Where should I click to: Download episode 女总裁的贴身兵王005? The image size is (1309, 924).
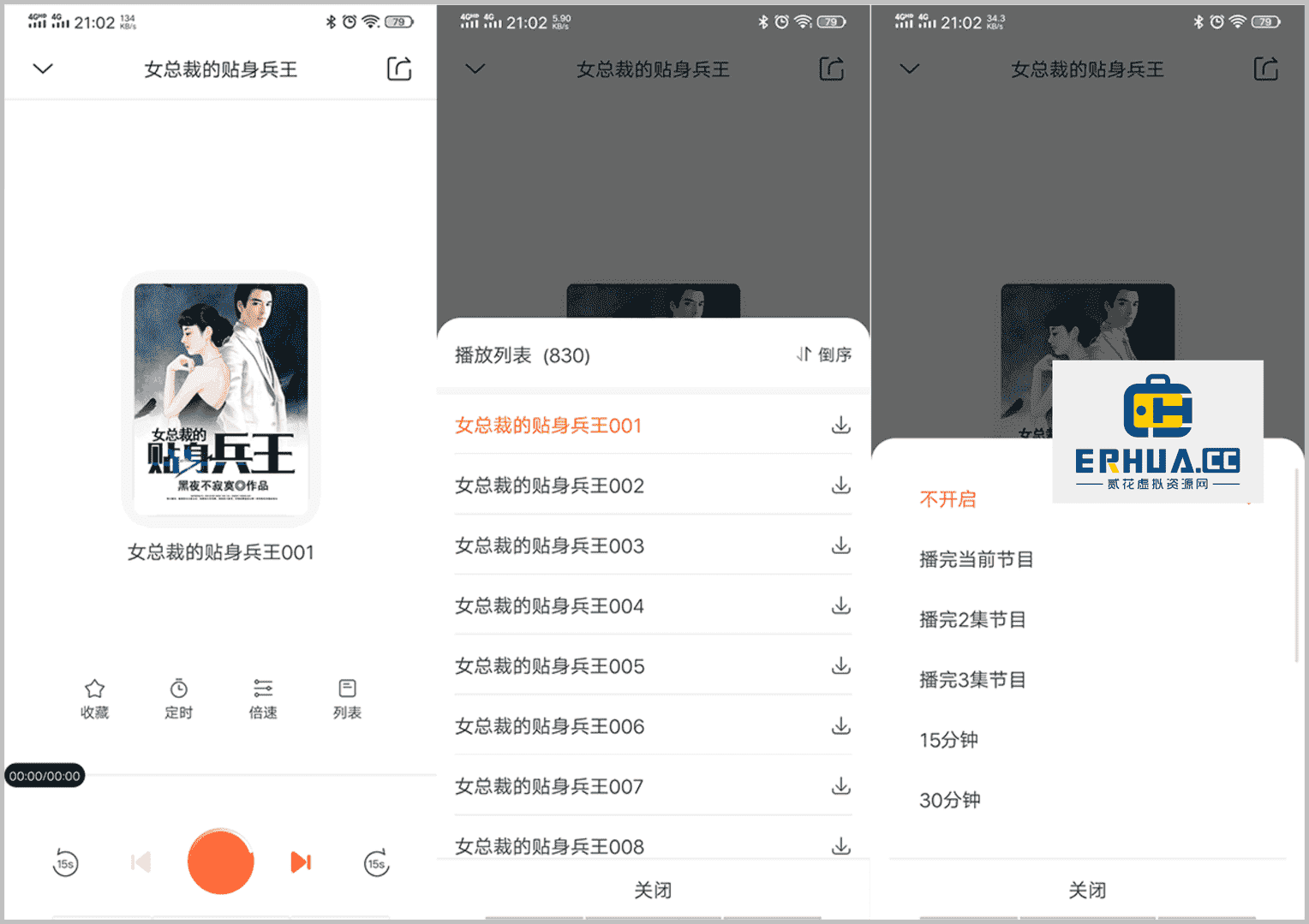click(841, 665)
